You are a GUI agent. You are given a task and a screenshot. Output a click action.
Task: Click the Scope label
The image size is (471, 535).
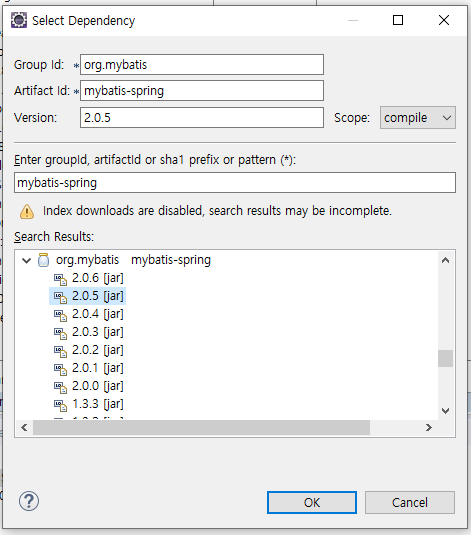(352, 118)
